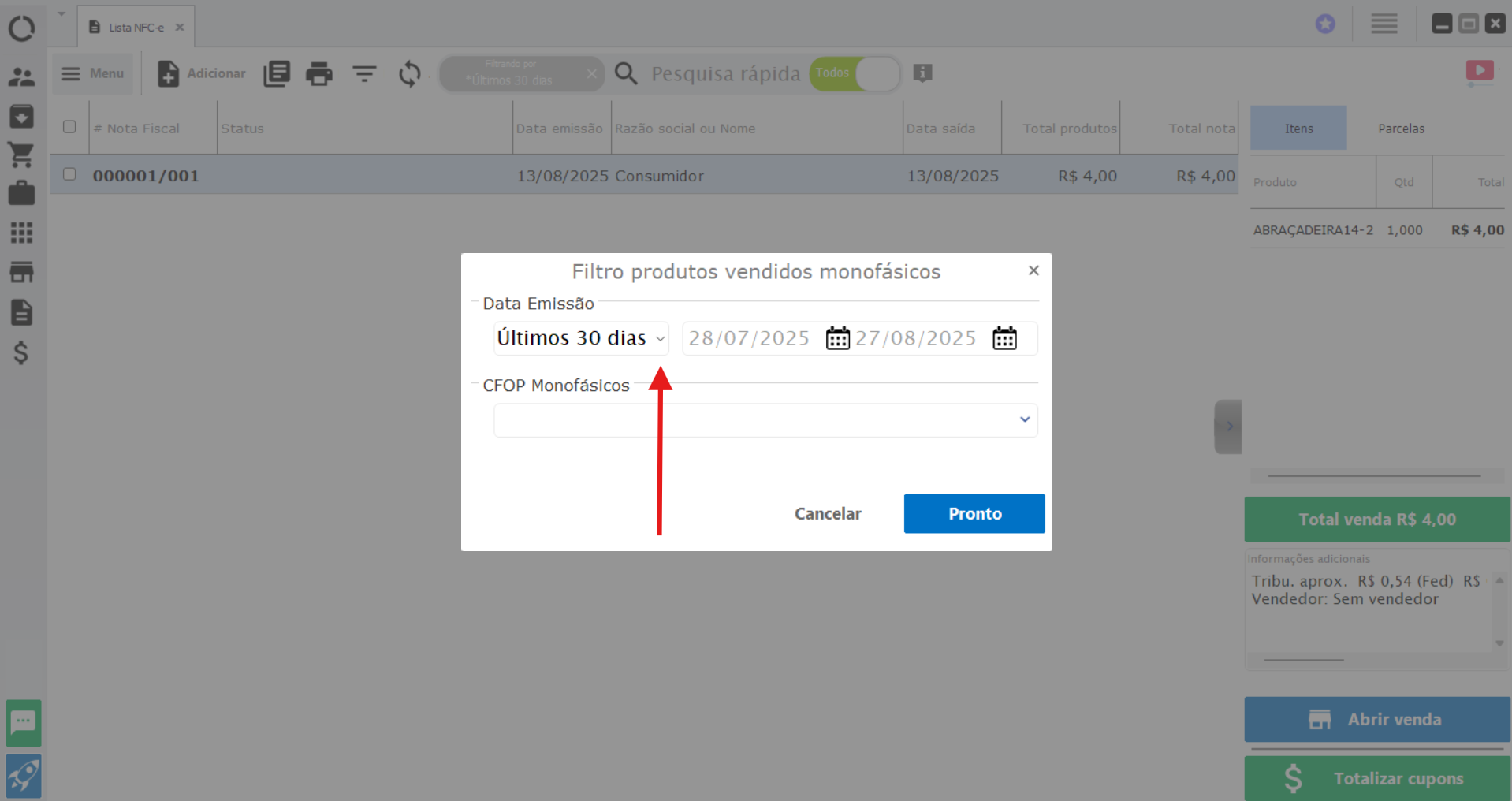
Task: Click the chat bubble icon
Action: (x=23, y=722)
